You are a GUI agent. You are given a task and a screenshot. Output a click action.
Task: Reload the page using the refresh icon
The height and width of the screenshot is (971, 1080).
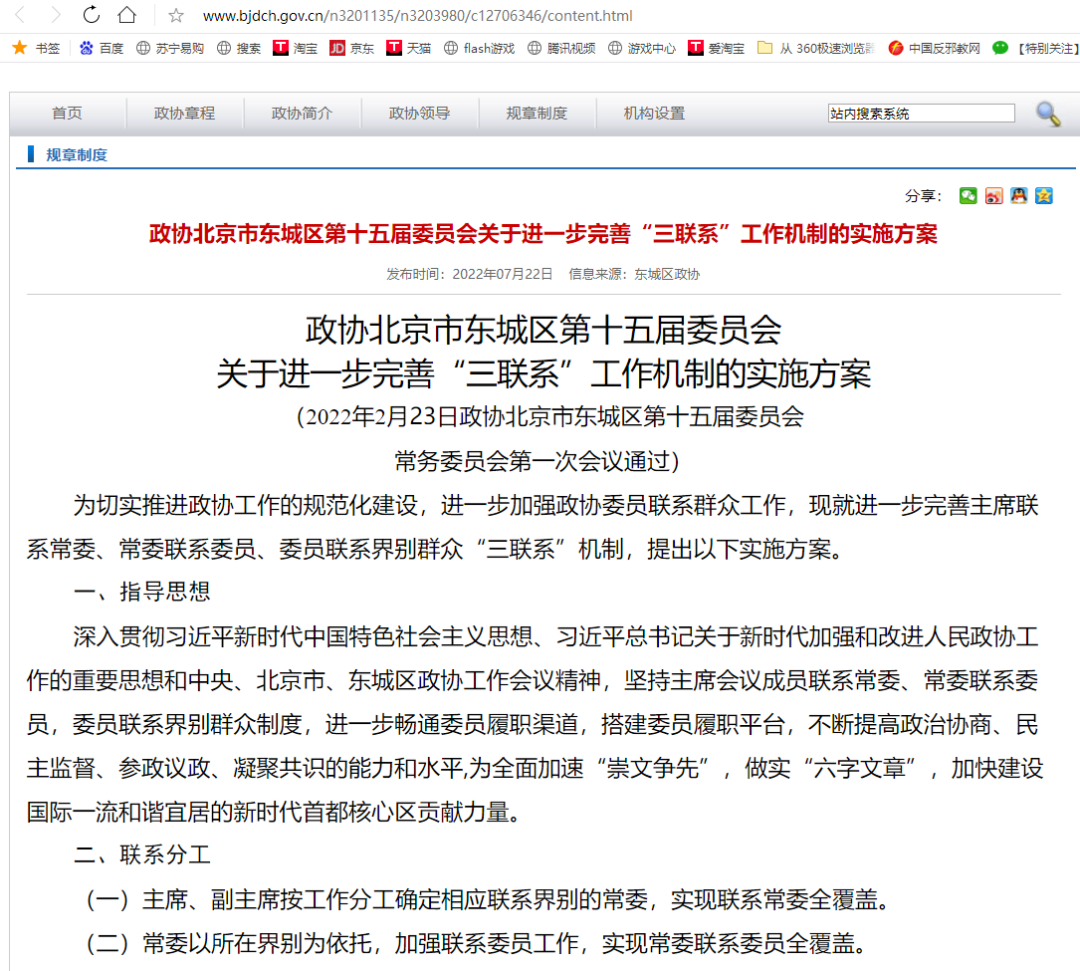[91, 14]
